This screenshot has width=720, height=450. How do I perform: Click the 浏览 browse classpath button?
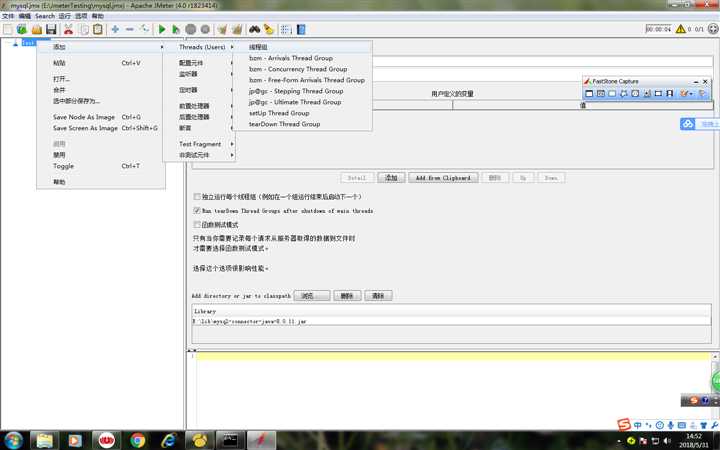(312, 296)
